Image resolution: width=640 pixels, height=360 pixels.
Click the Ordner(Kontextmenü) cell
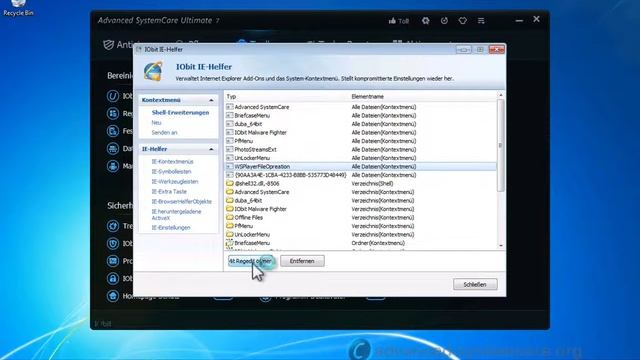(378, 243)
